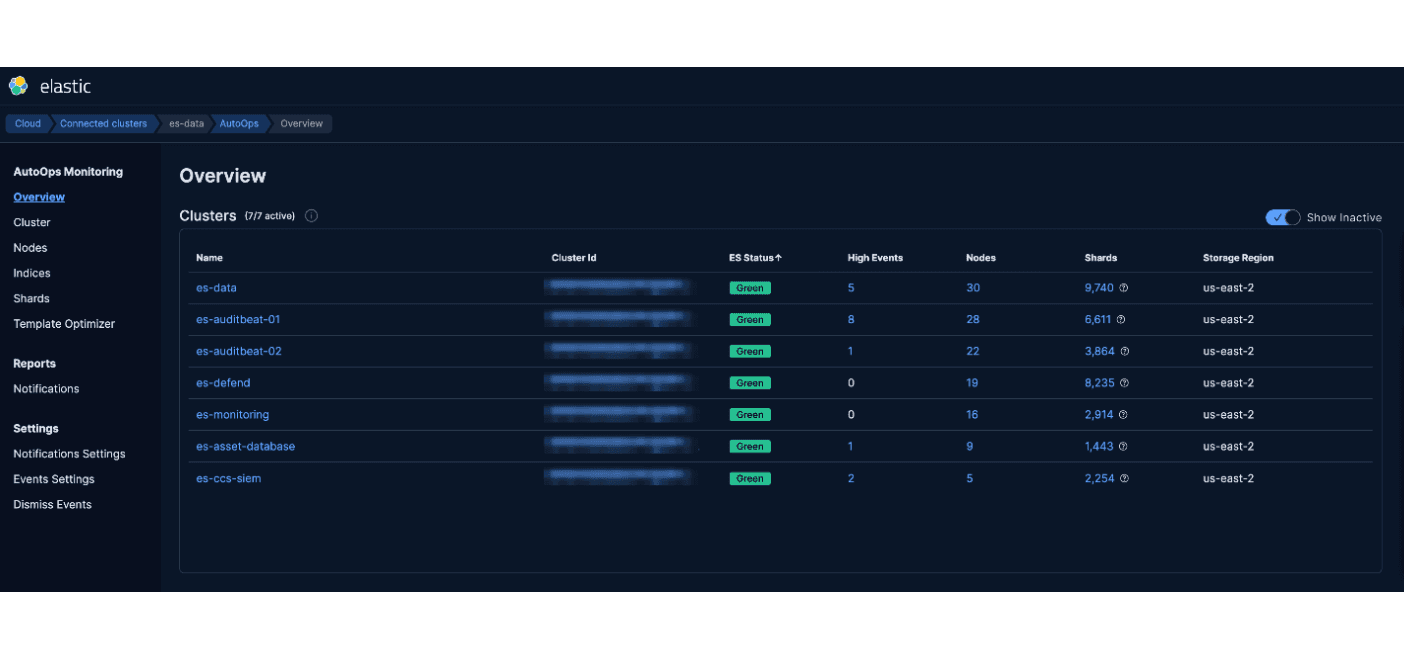Click the info icon next to es-ccs-siem shards
The image size is (1404, 664).
tap(1124, 478)
